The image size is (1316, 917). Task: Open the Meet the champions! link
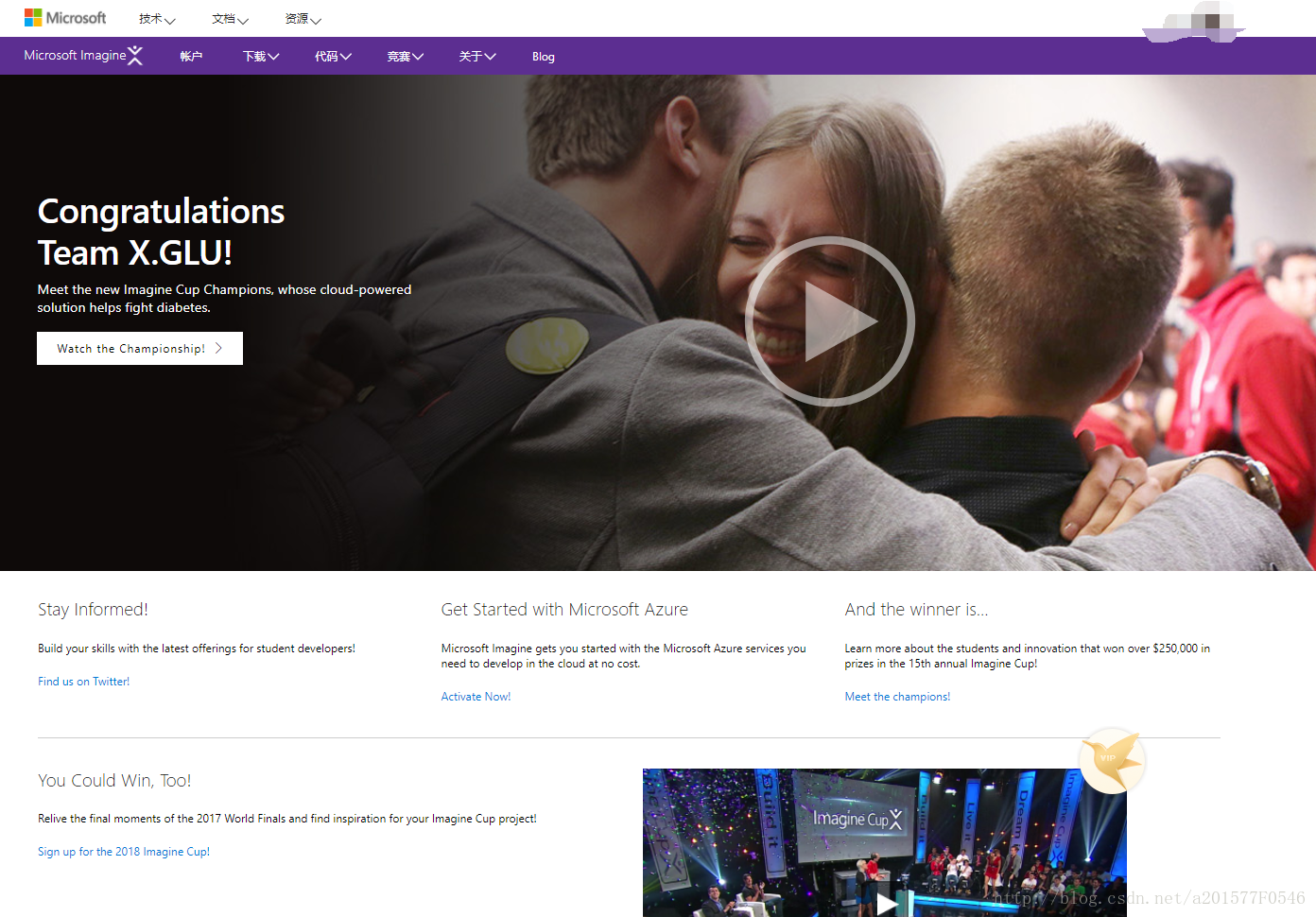click(x=897, y=697)
